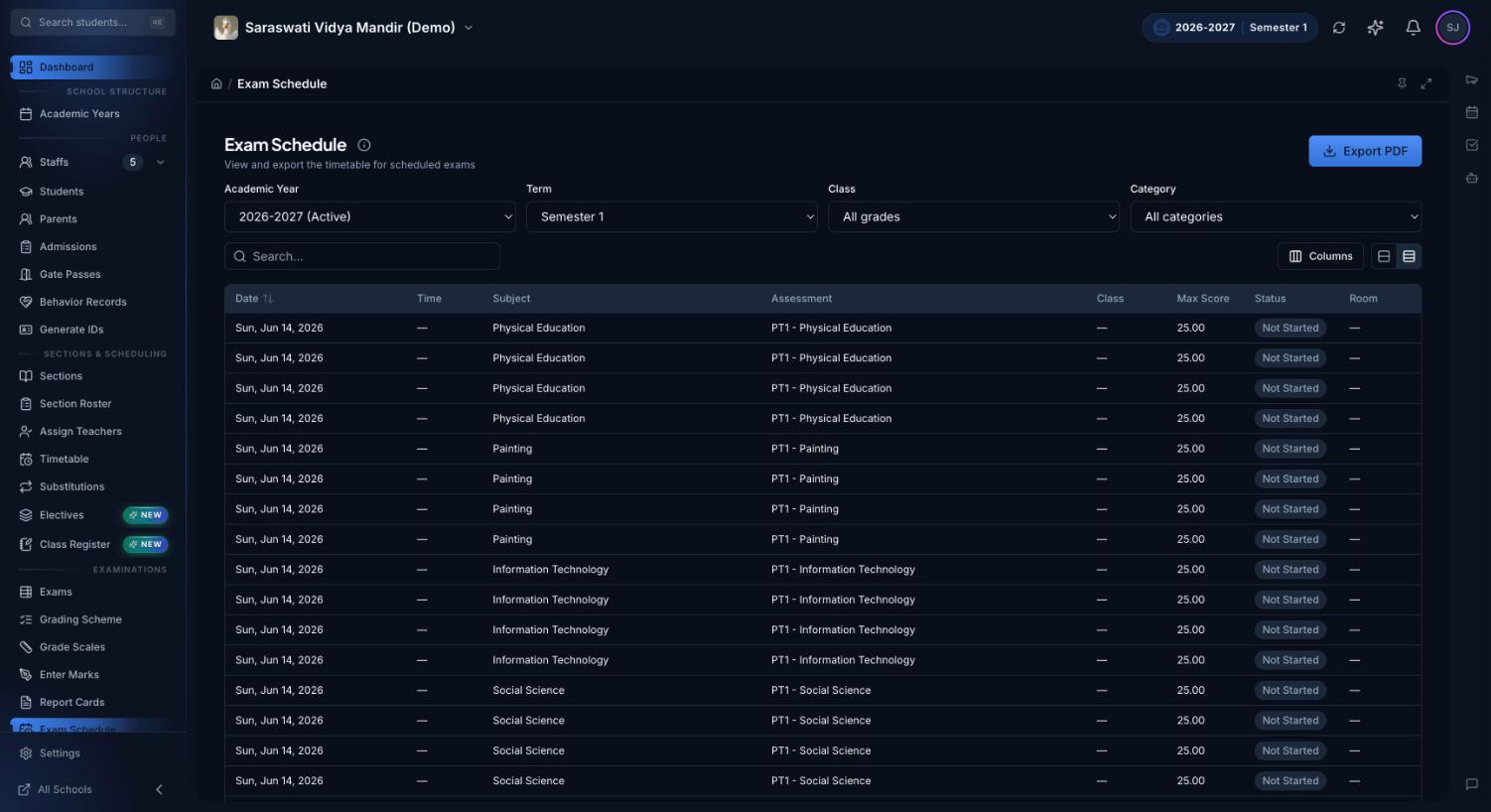The width and height of the screenshot is (1491, 812).
Task: Open the checklist tasks icon in right rail
Action: pos(1471,145)
